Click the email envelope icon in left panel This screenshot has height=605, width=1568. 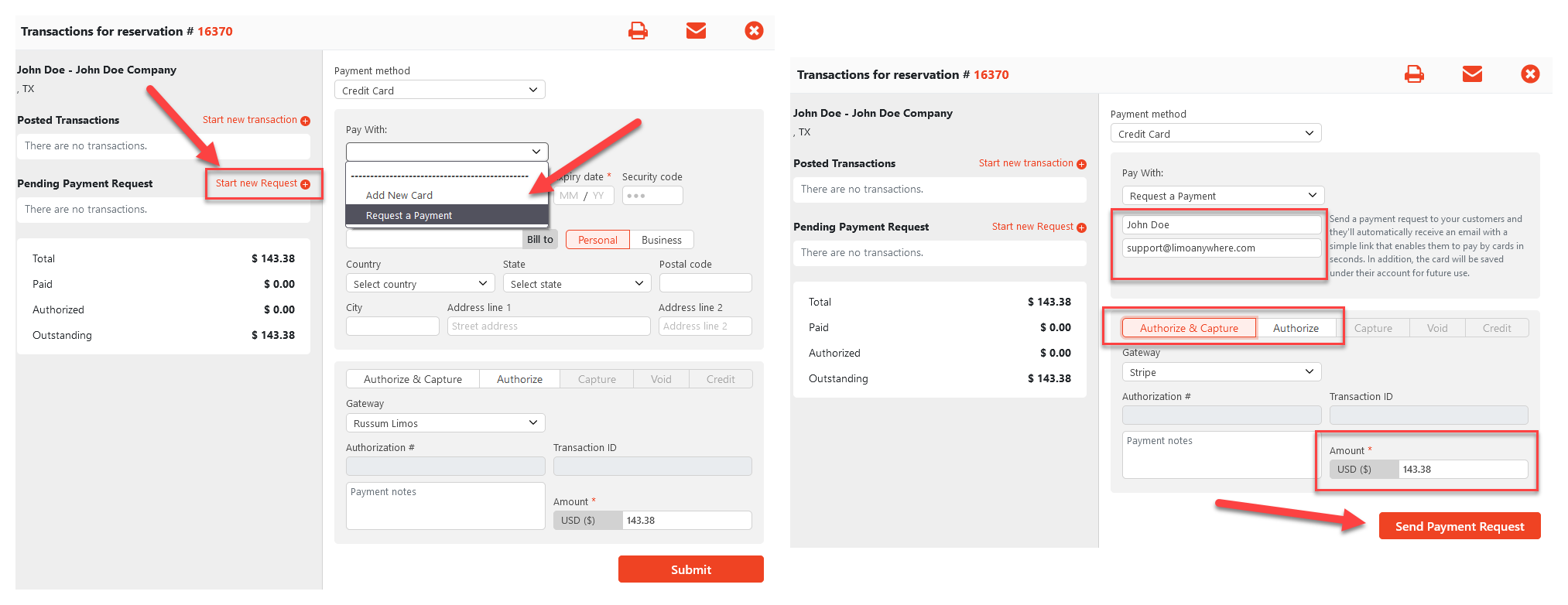[696, 31]
